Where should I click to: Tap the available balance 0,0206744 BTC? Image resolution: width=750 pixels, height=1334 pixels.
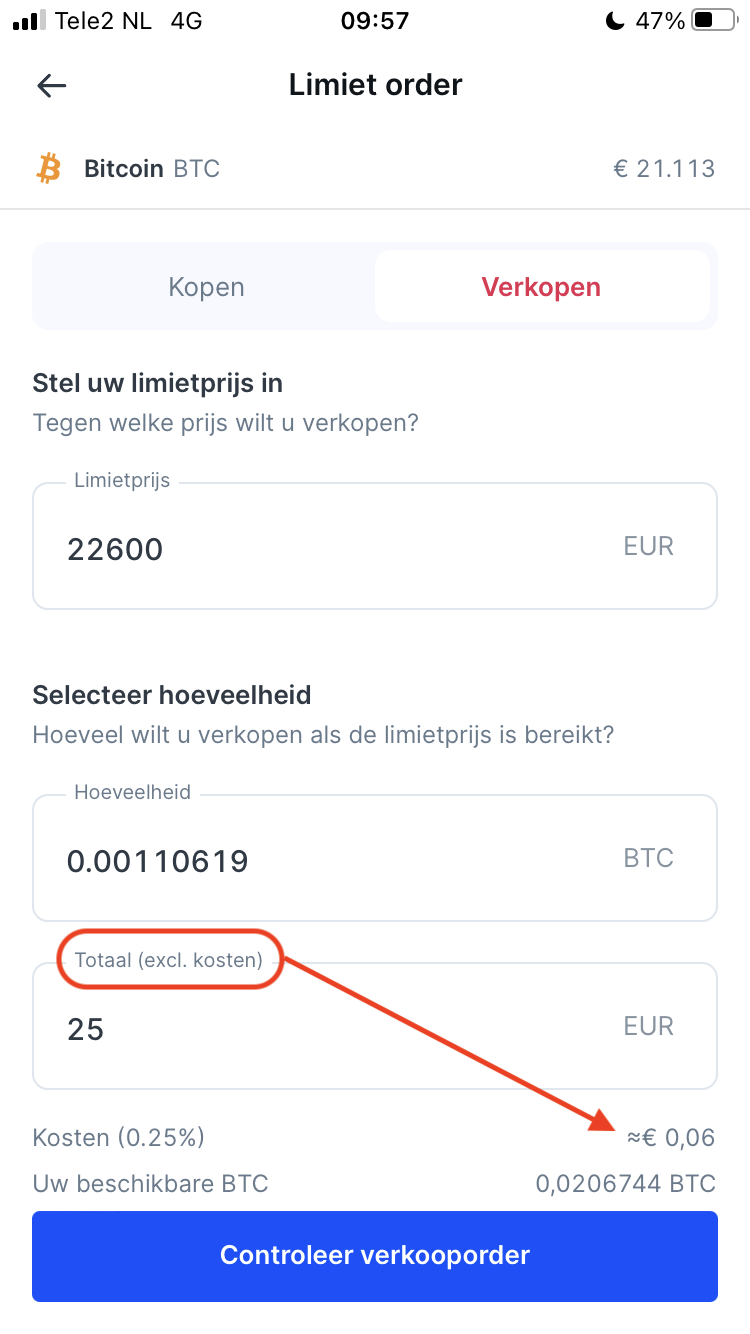click(626, 1184)
